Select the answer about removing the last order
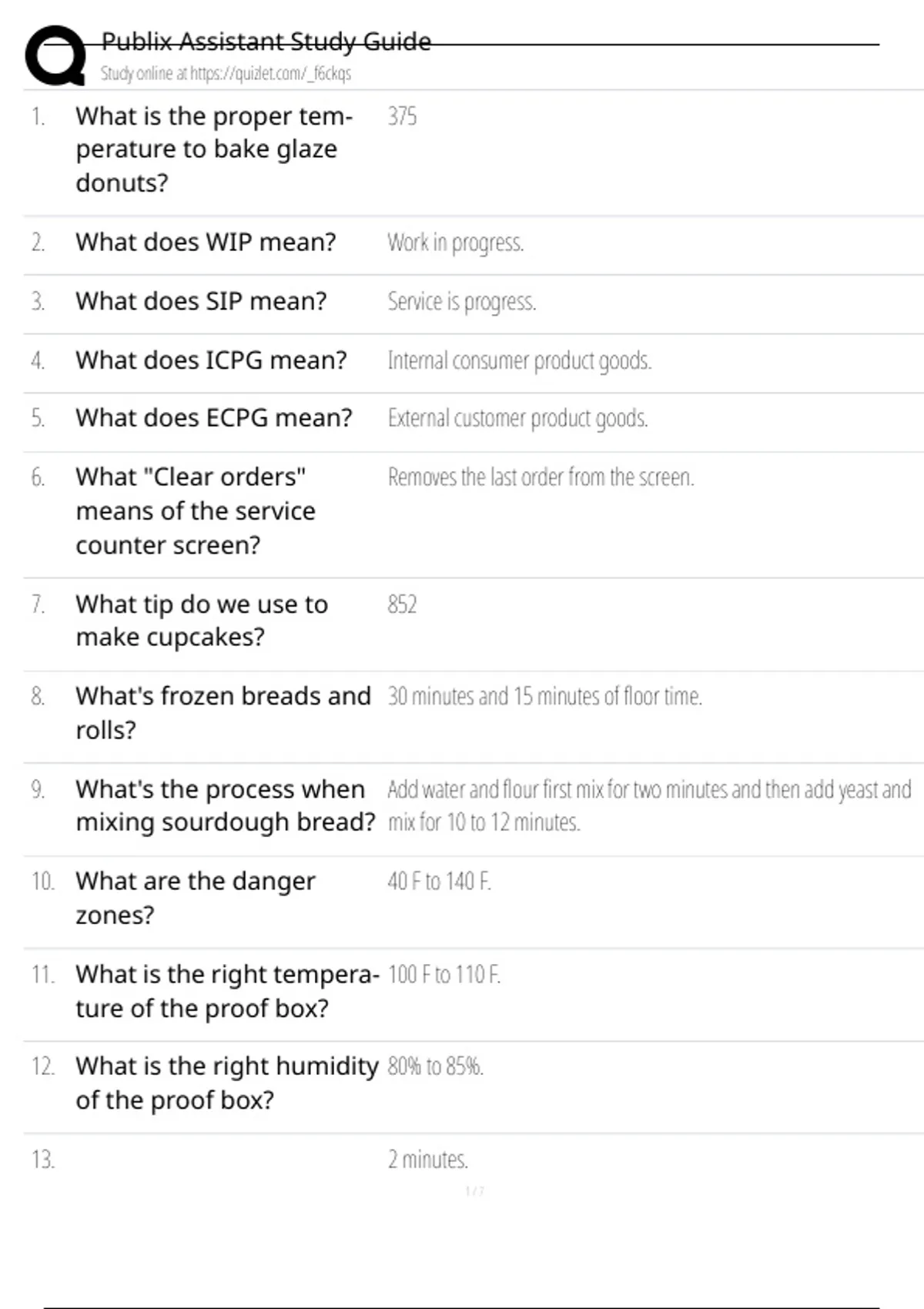This screenshot has height=1309, width=924. (541, 477)
